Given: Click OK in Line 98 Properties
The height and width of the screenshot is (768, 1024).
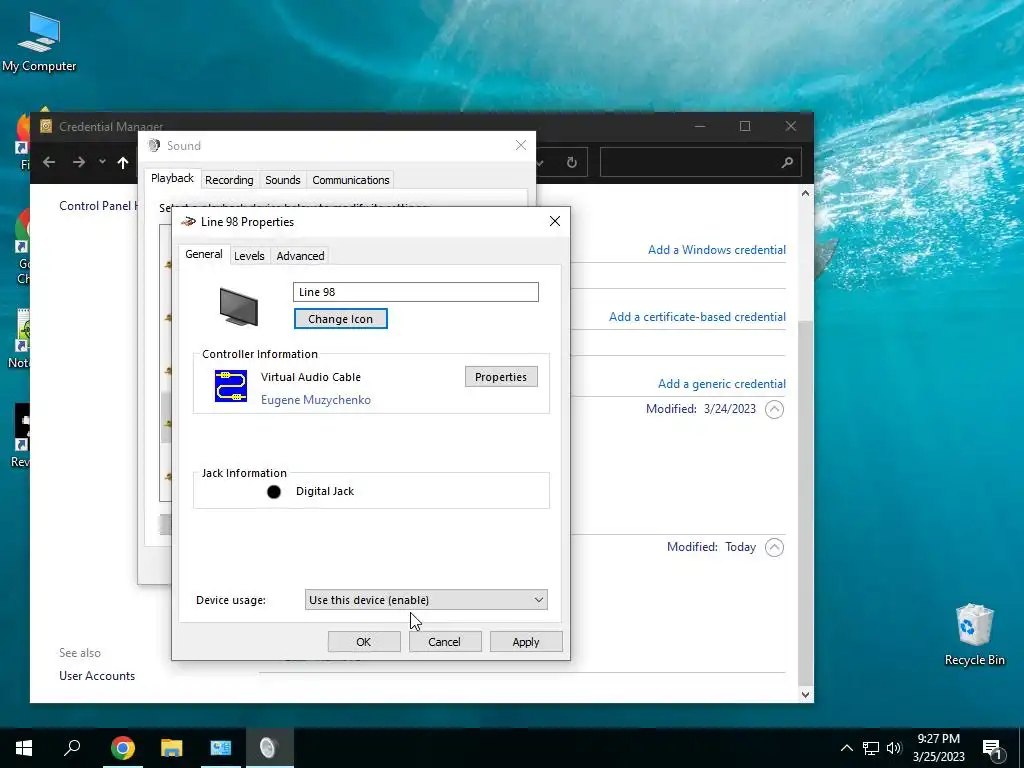Looking at the screenshot, I should point(364,642).
